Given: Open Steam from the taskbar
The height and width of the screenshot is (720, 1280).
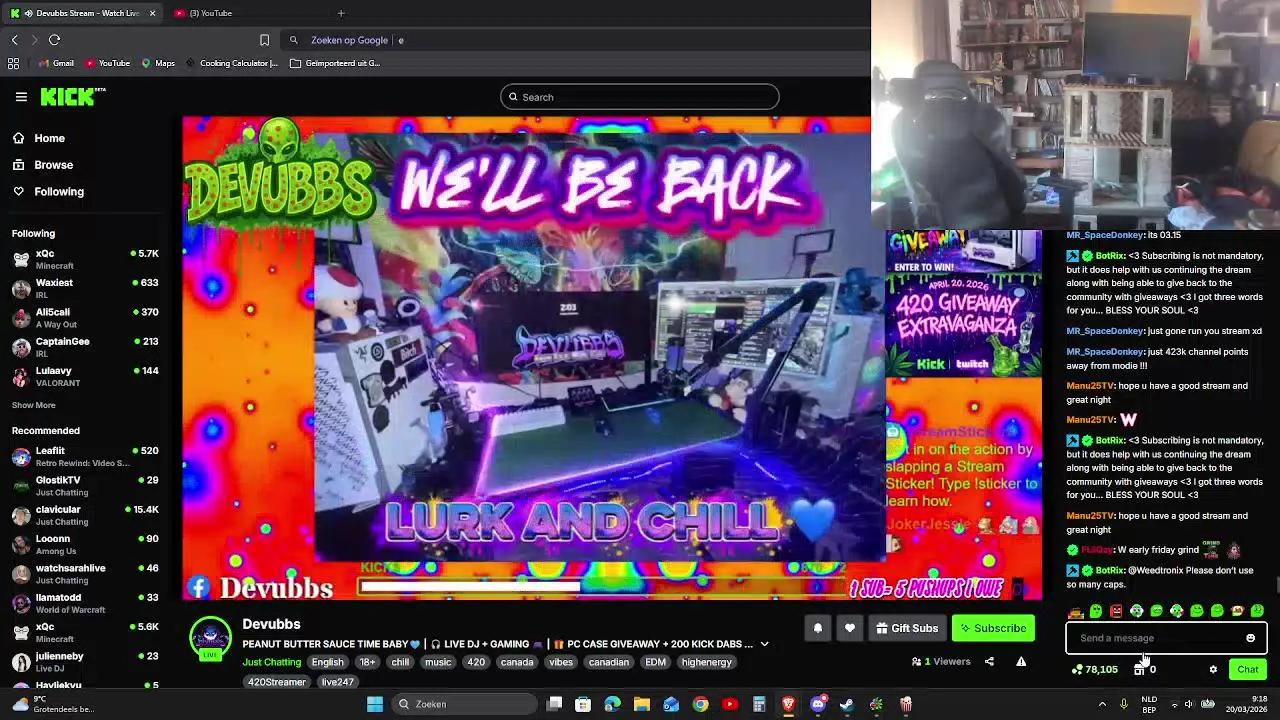Looking at the screenshot, I should pyautogui.click(x=847, y=704).
